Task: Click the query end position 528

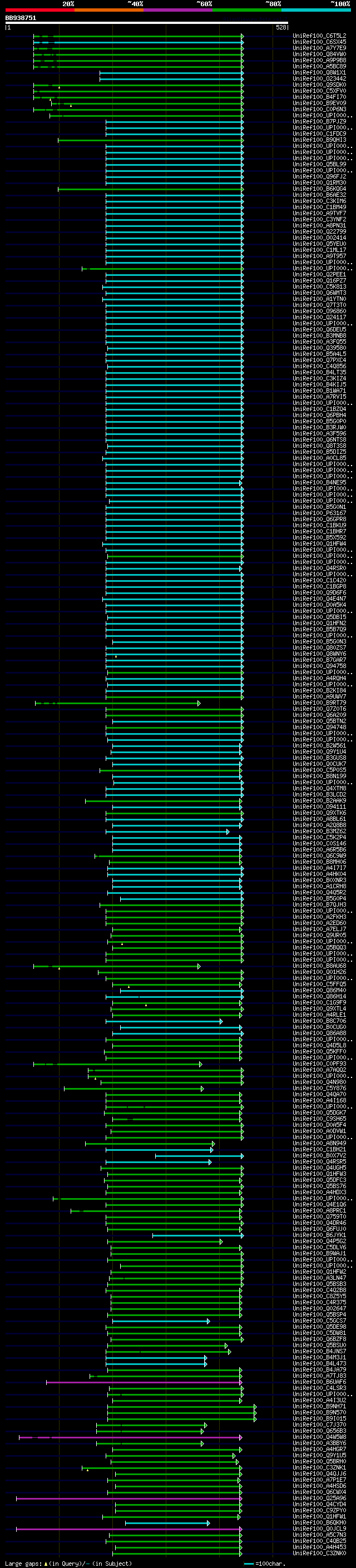Action: 281,27
